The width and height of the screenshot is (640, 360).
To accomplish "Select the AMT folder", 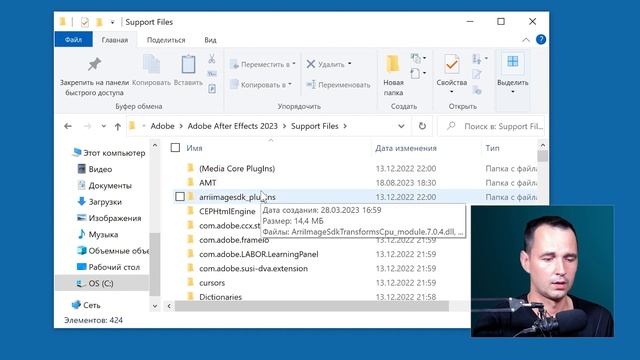I will coord(207,182).
